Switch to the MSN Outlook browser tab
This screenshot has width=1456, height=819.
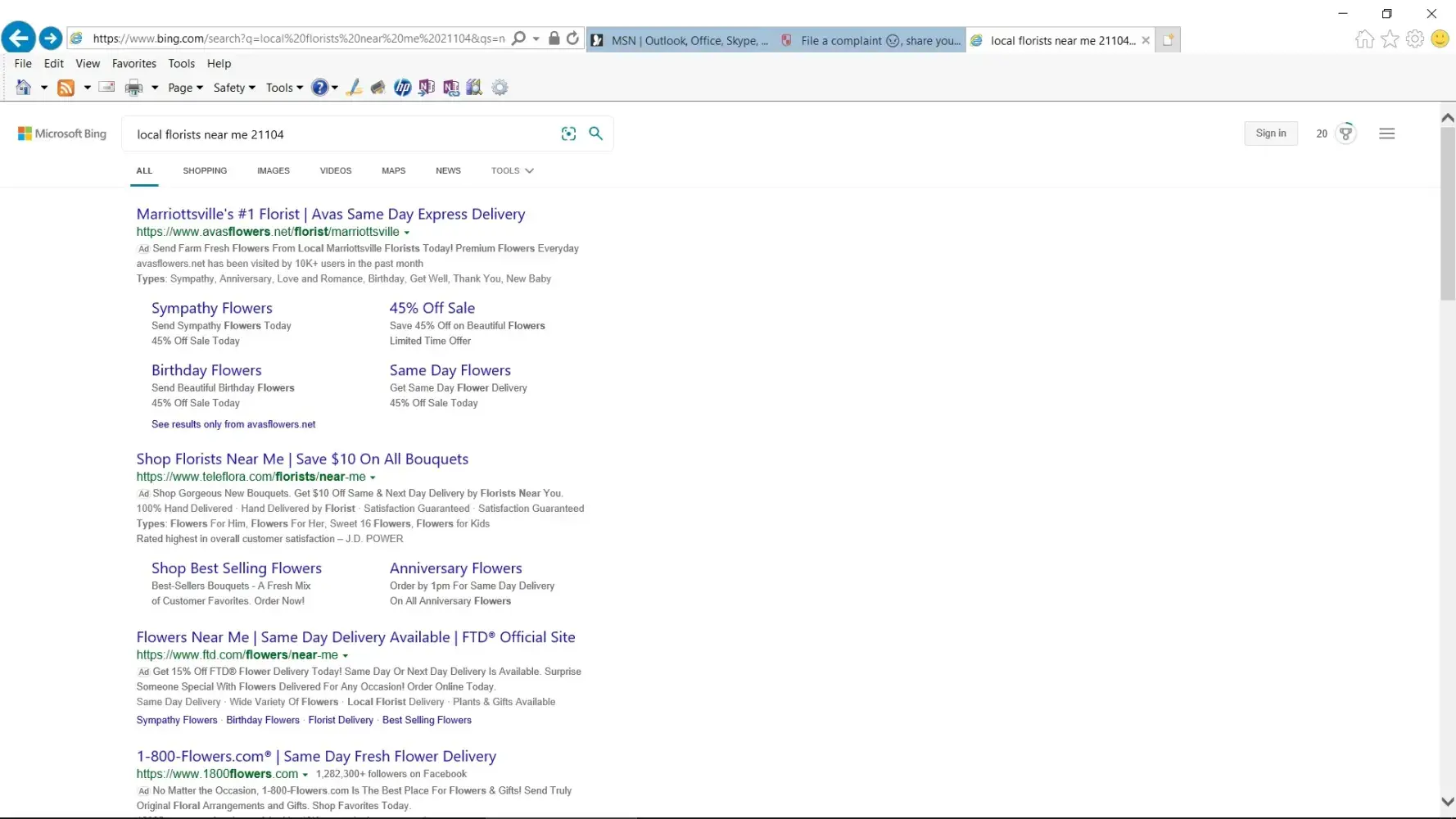[x=680, y=40]
